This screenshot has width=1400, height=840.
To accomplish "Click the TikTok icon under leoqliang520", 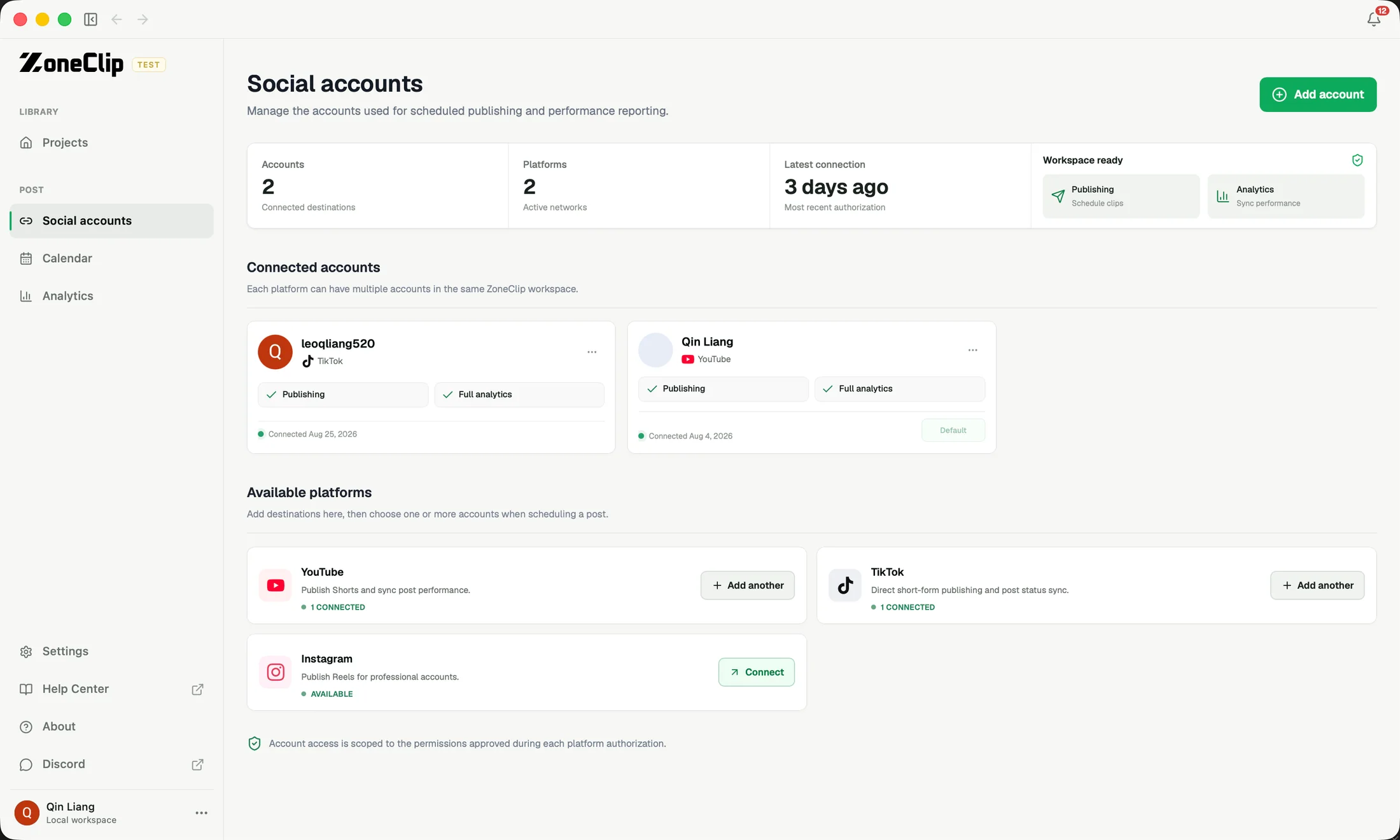I will pos(308,361).
